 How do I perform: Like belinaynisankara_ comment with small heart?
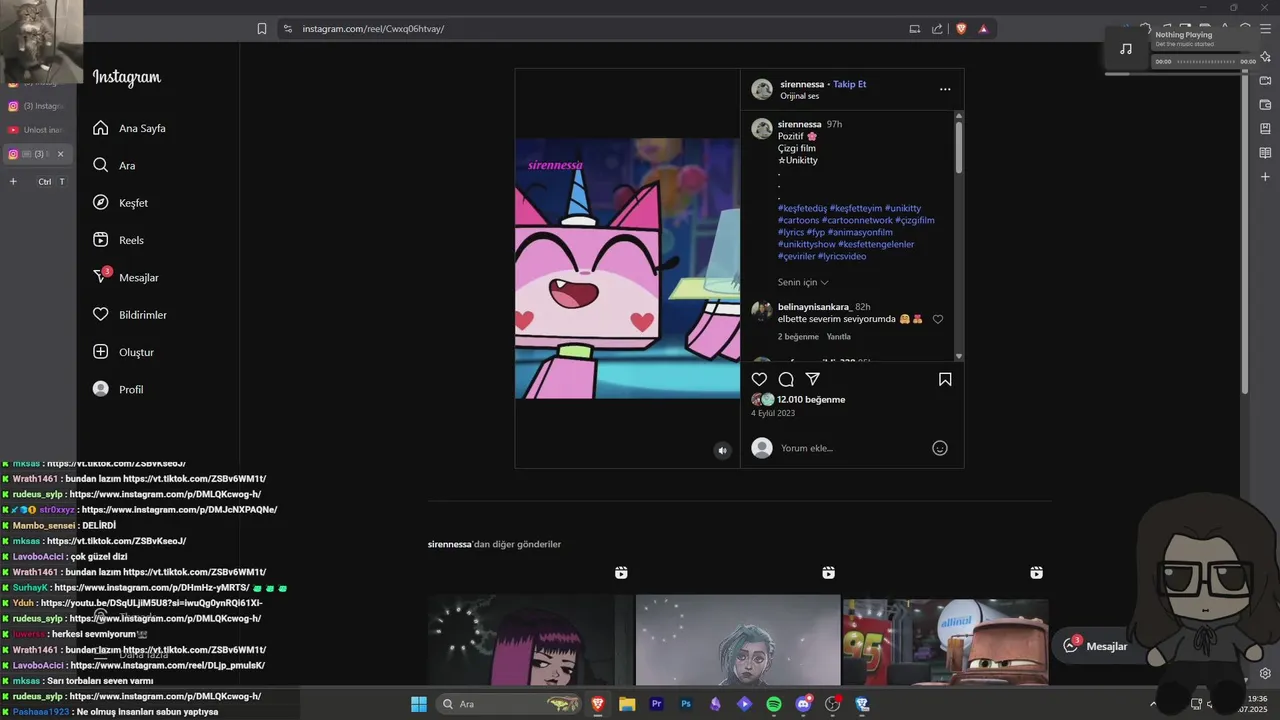(938, 319)
